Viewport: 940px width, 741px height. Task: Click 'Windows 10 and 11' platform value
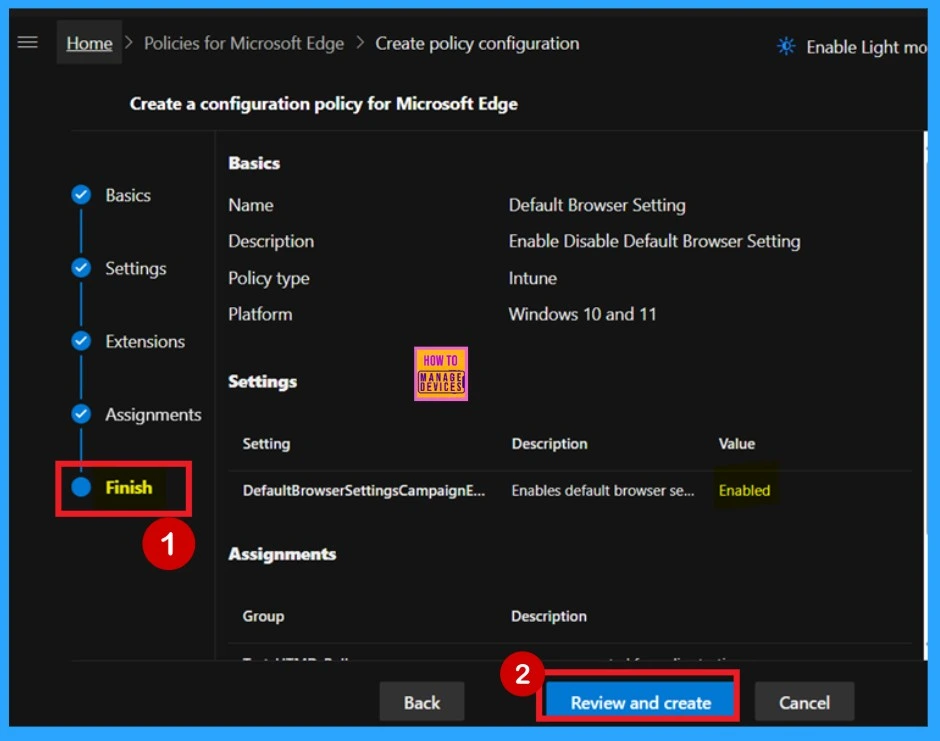click(582, 314)
